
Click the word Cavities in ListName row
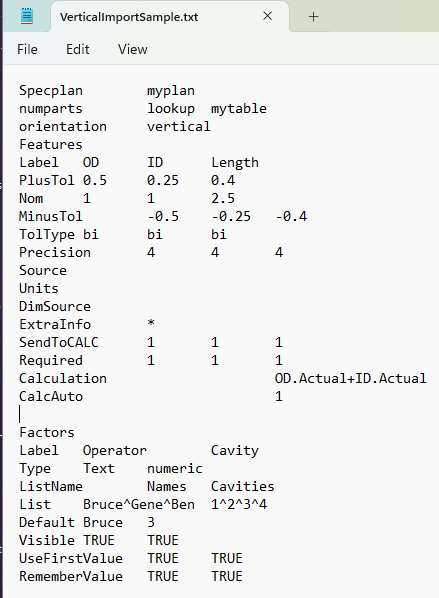tap(243, 486)
